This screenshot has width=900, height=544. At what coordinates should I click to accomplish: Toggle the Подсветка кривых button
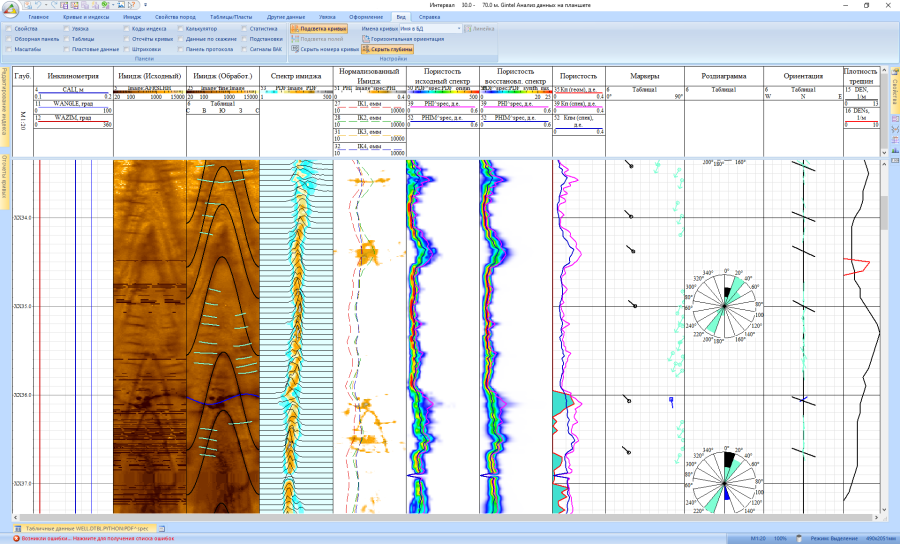point(319,29)
